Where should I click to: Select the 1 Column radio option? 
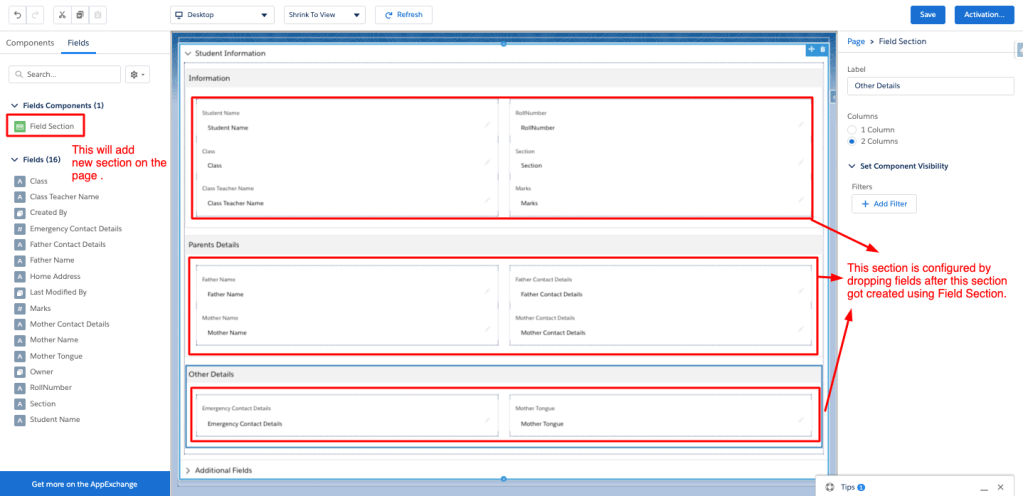(x=852, y=130)
